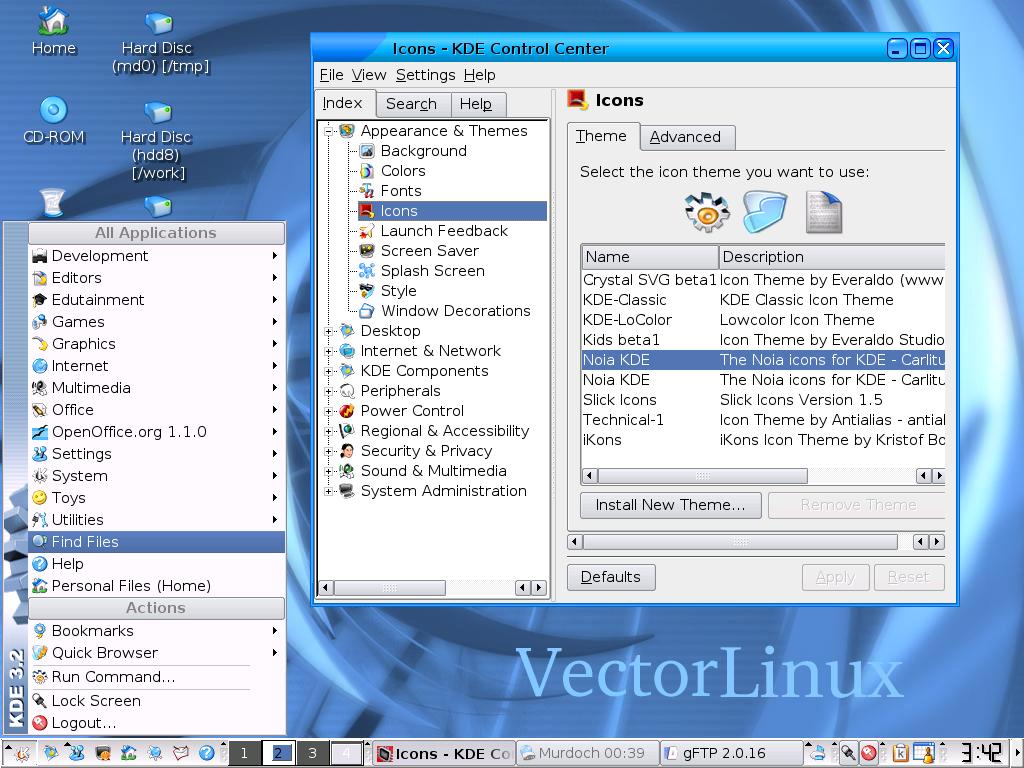
Task: Expand the KDE Components tree node
Action: 329,371
